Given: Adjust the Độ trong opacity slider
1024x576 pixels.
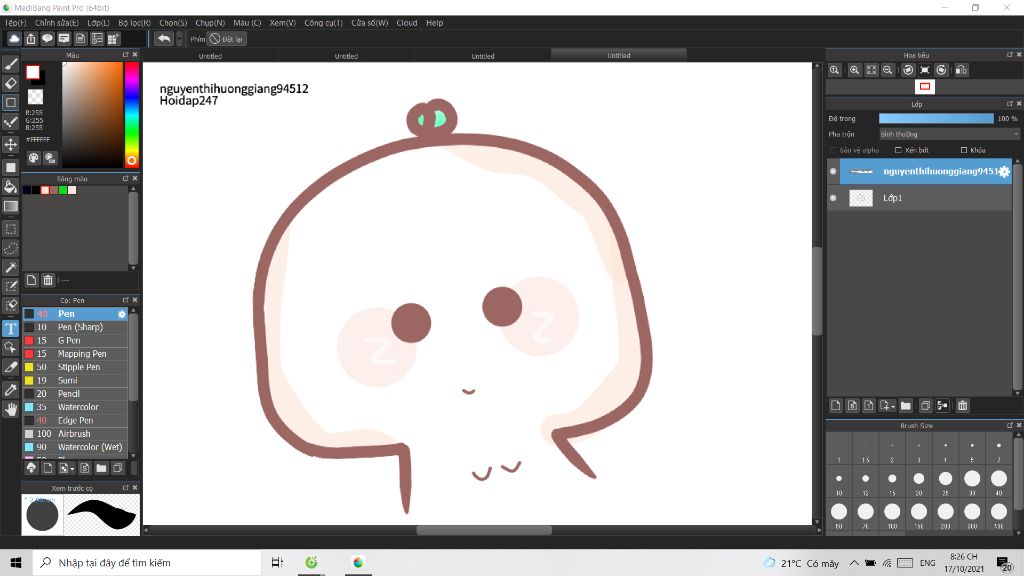Looking at the screenshot, I should click(936, 118).
